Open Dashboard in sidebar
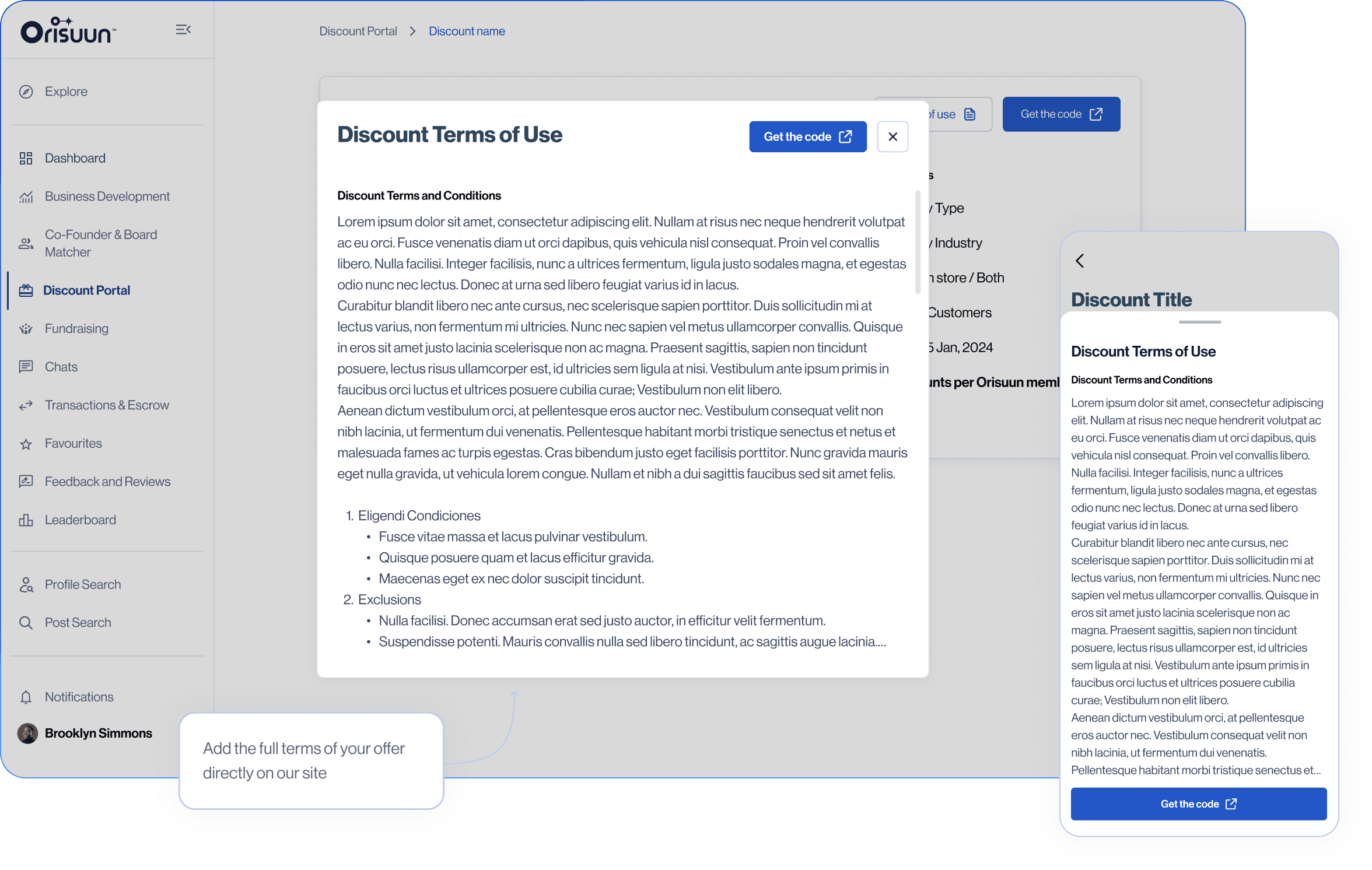 (75, 158)
